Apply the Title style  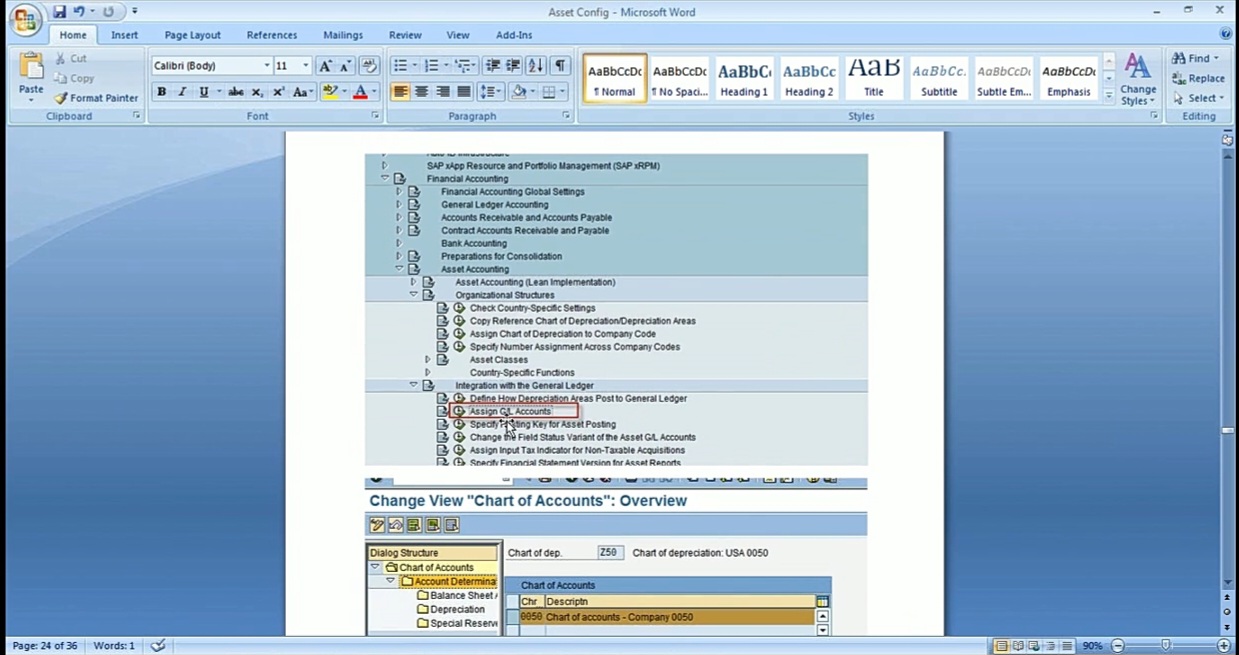tap(874, 78)
